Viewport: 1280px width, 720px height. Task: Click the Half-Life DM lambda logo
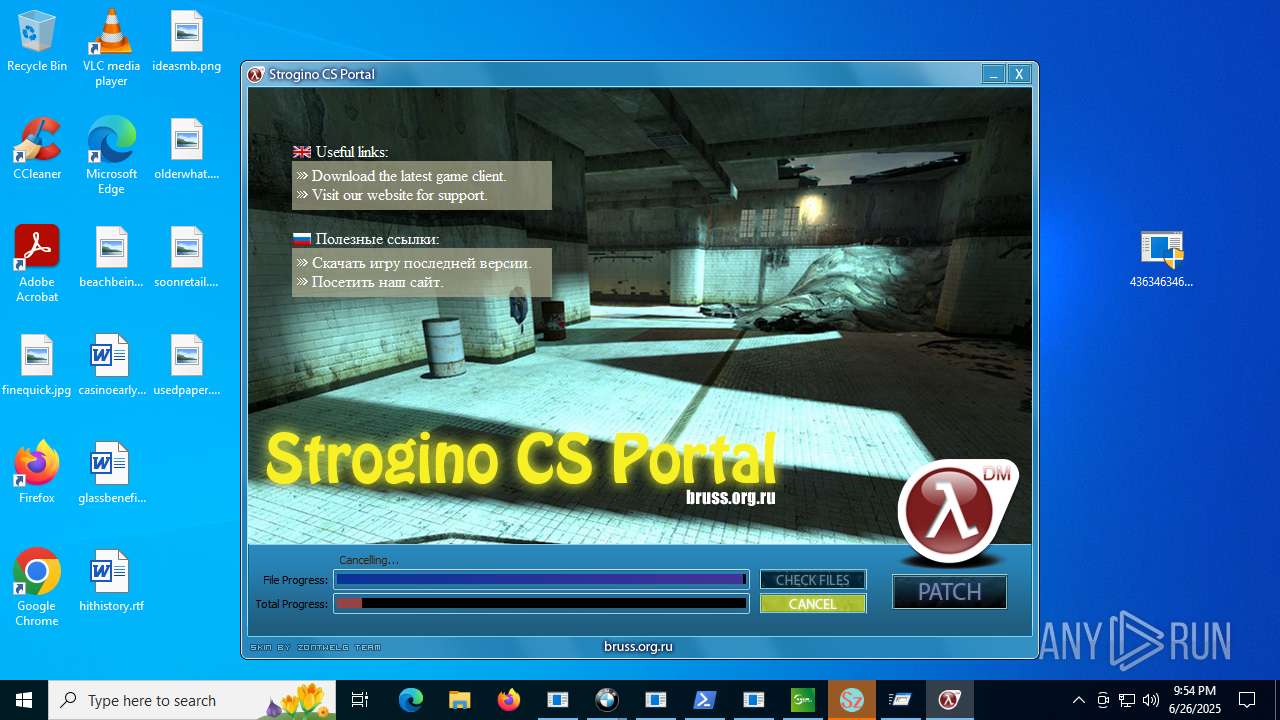click(955, 512)
